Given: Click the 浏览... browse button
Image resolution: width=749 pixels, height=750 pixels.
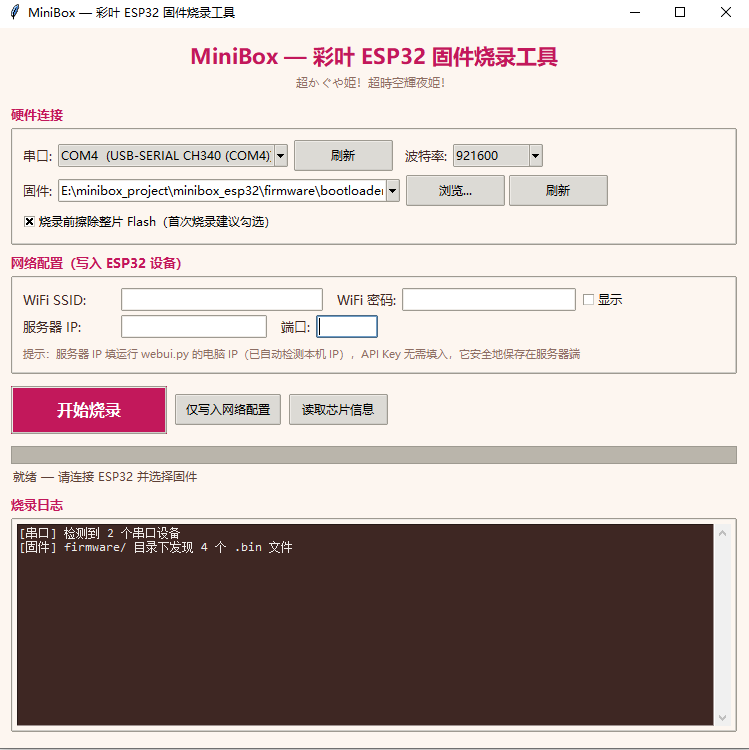Looking at the screenshot, I should [455, 191].
